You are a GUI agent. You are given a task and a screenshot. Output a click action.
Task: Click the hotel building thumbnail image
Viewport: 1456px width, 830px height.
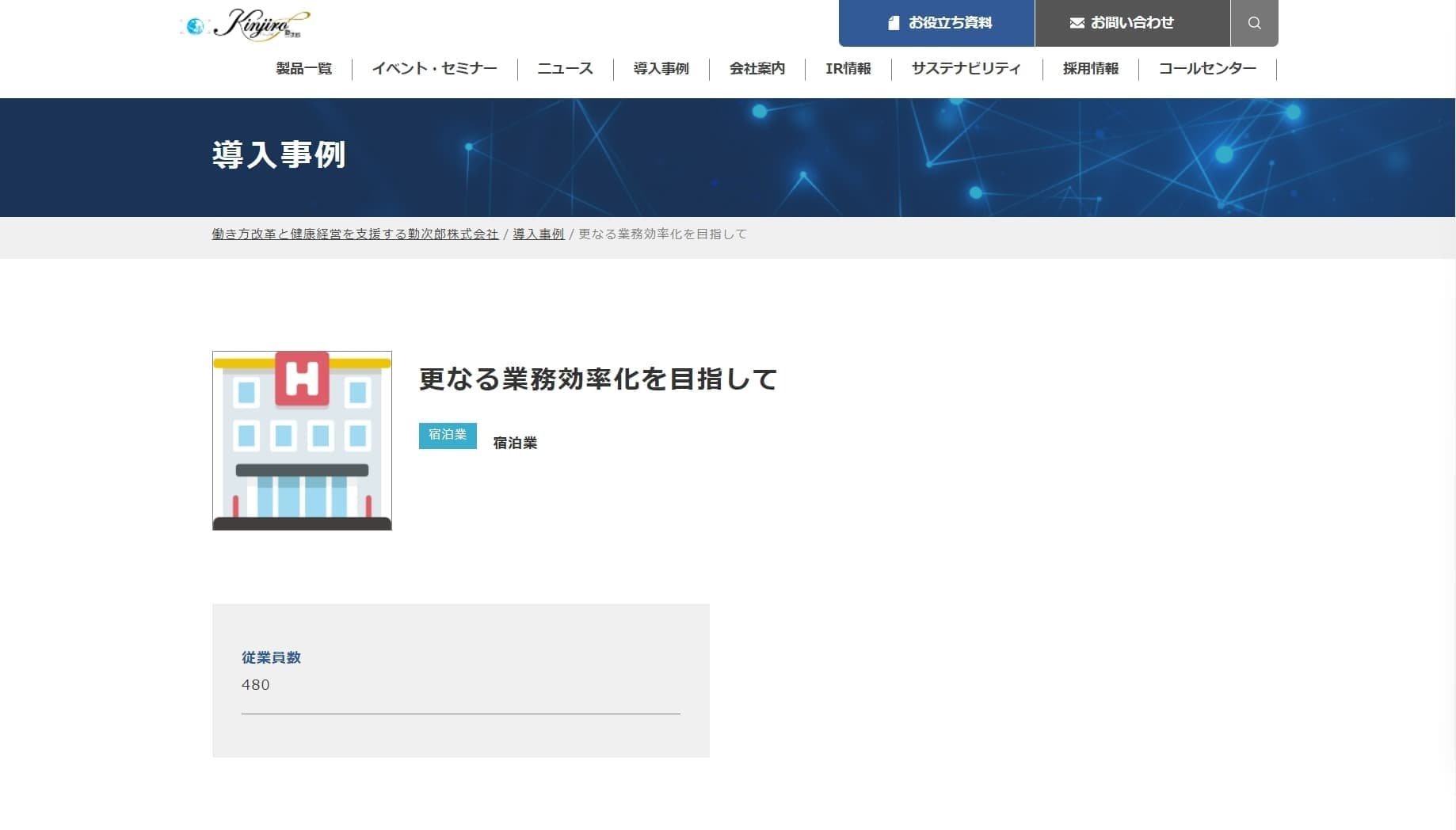pyautogui.click(x=302, y=440)
